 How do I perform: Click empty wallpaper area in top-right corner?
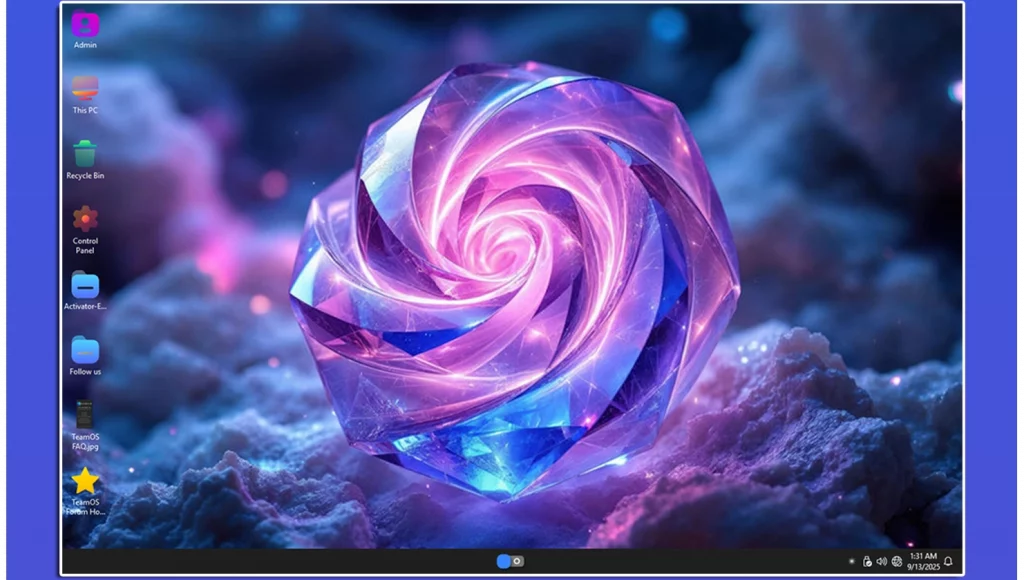[900, 40]
